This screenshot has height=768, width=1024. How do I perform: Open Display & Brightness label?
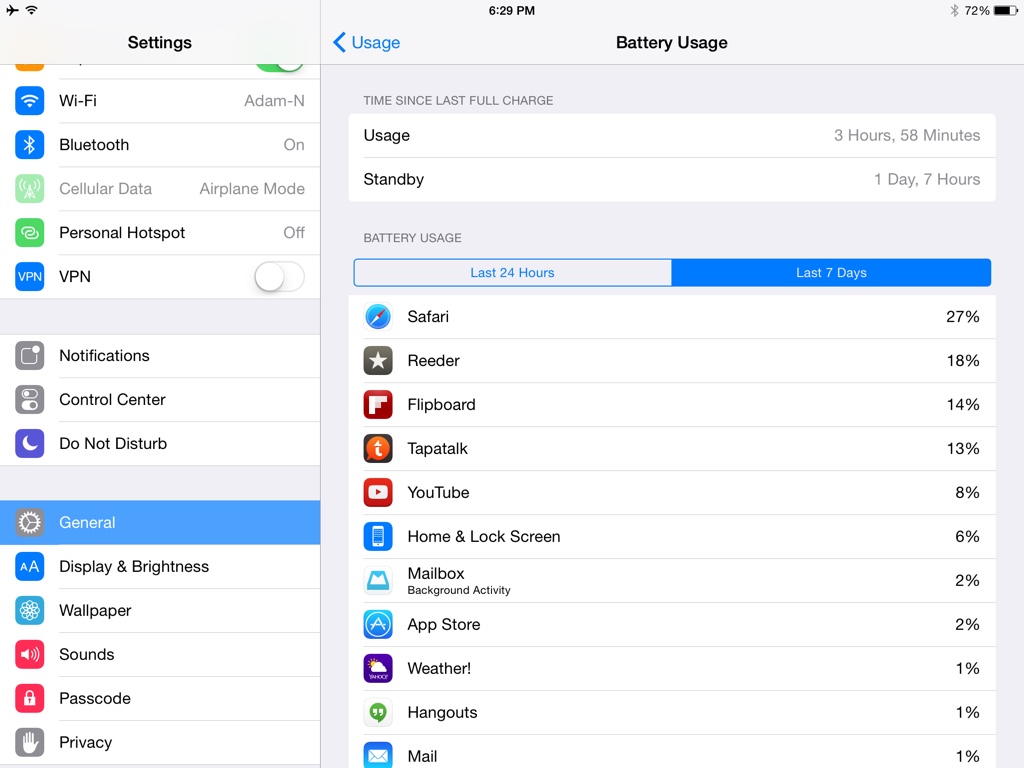coord(134,566)
